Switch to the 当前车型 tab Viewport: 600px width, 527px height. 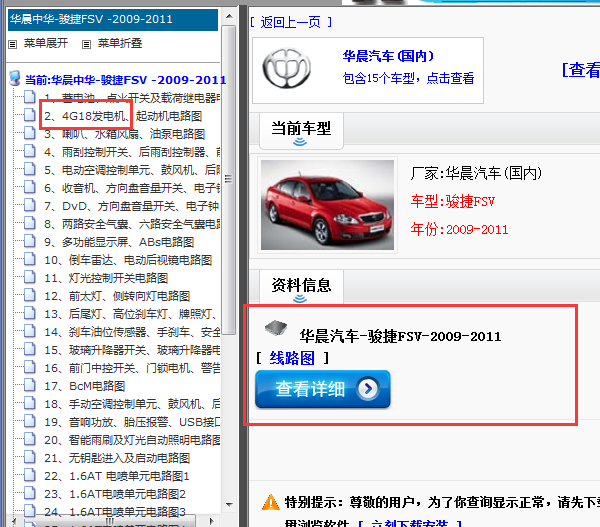[x=301, y=131]
